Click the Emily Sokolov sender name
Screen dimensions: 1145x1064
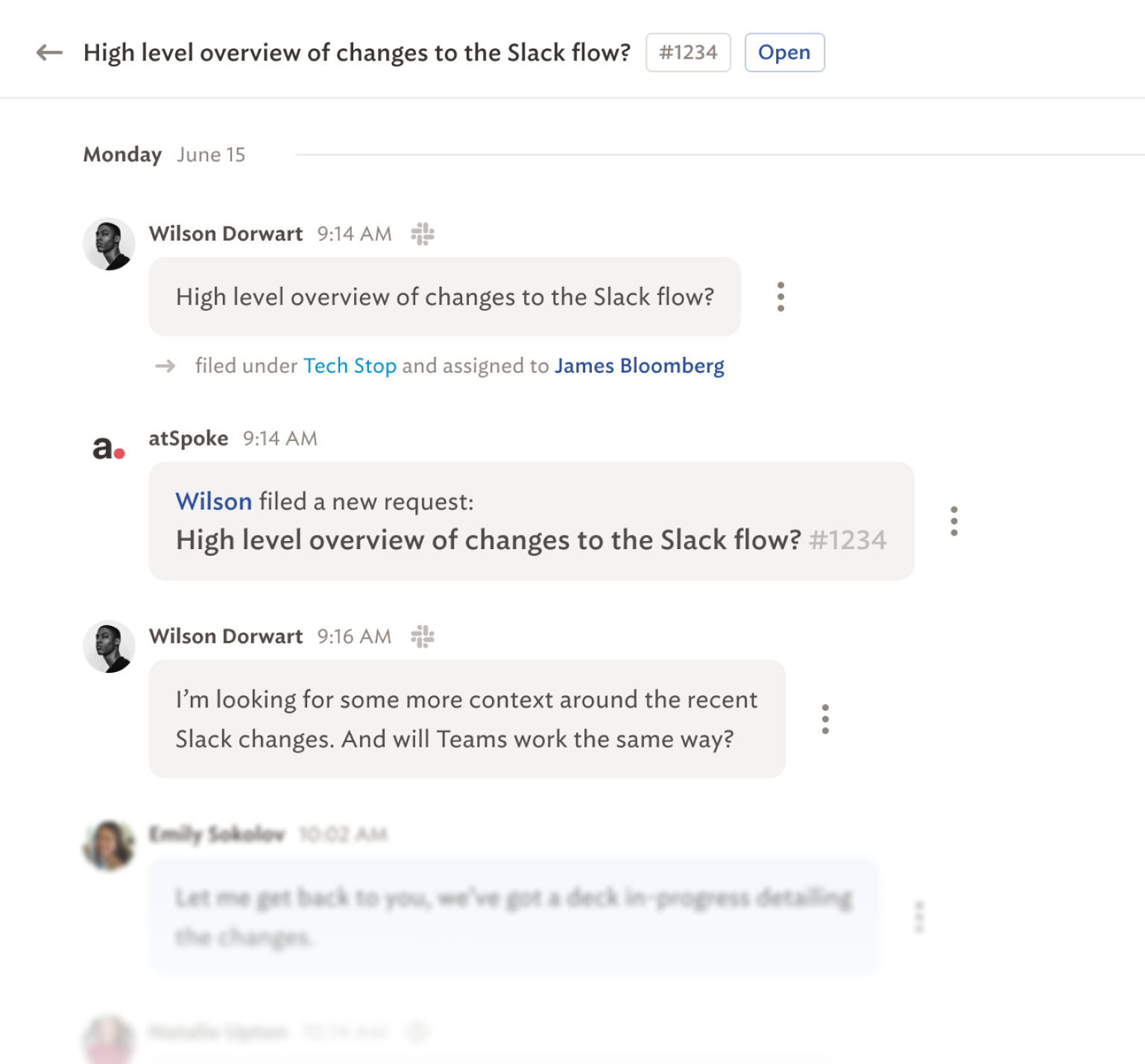pos(217,834)
